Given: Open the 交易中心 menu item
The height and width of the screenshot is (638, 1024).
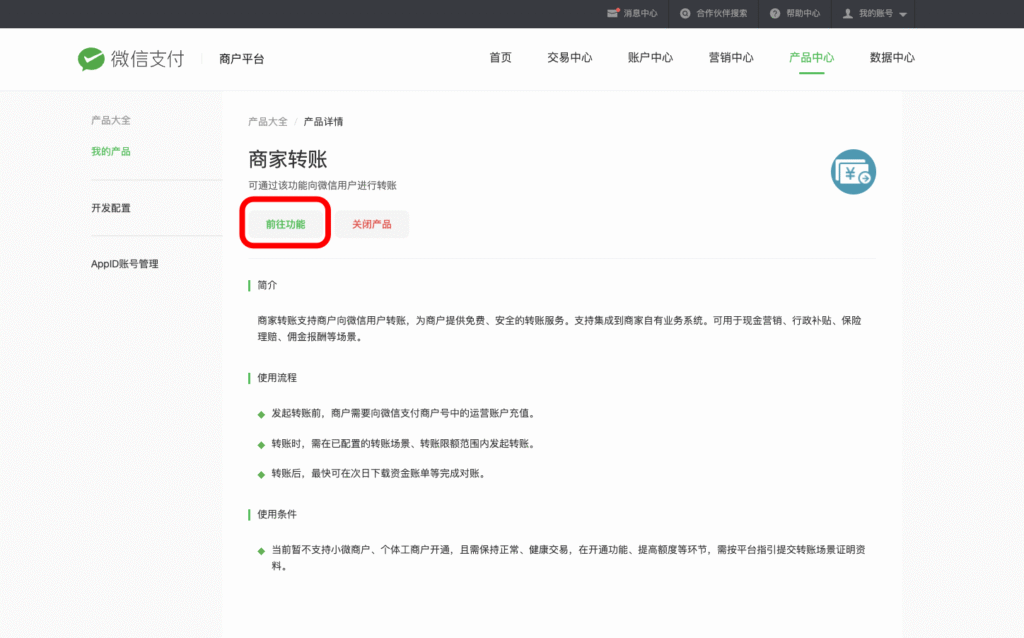Looking at the screenshot, I should (569, 58).
